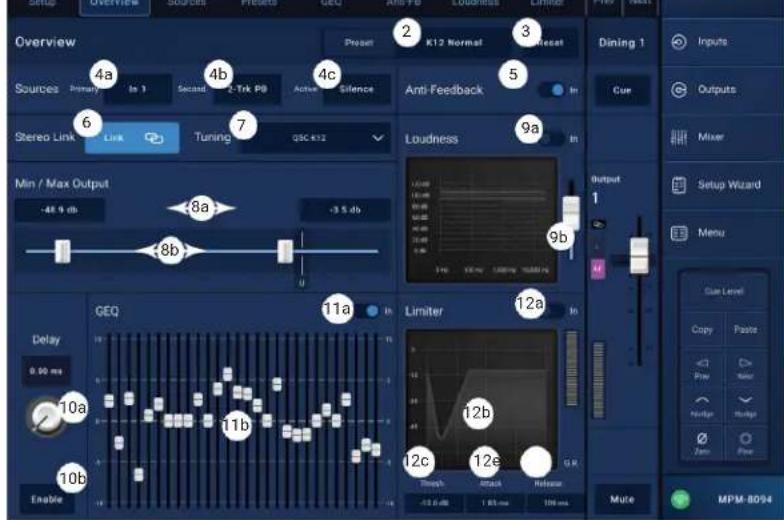The height and width of the screenshot is (520, 784).
Task: Toggle the Anti-Feedback In switch
Action: click(552, 90)
